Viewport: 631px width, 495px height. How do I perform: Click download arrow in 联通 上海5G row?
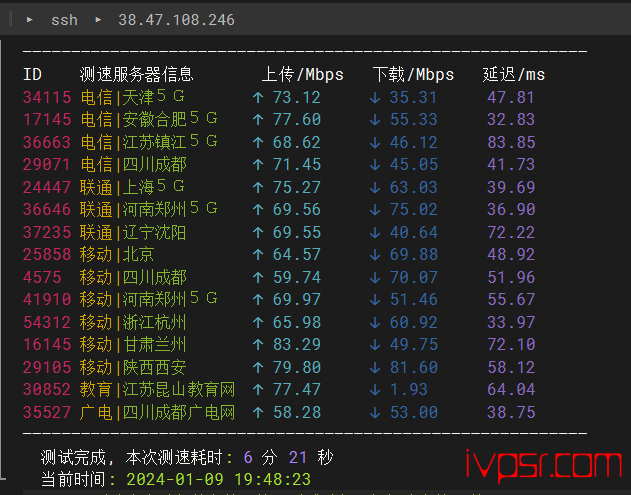[x=374, y=187]
